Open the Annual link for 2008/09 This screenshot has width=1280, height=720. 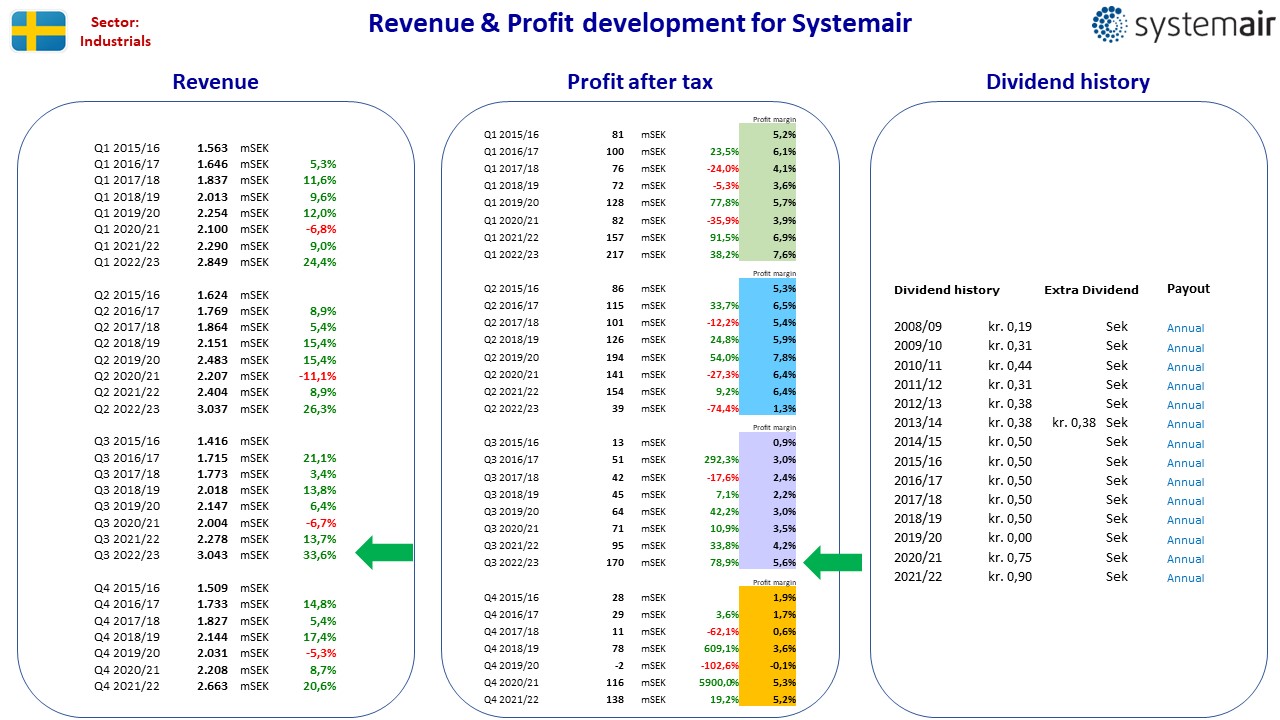[x=1186, y=328]
